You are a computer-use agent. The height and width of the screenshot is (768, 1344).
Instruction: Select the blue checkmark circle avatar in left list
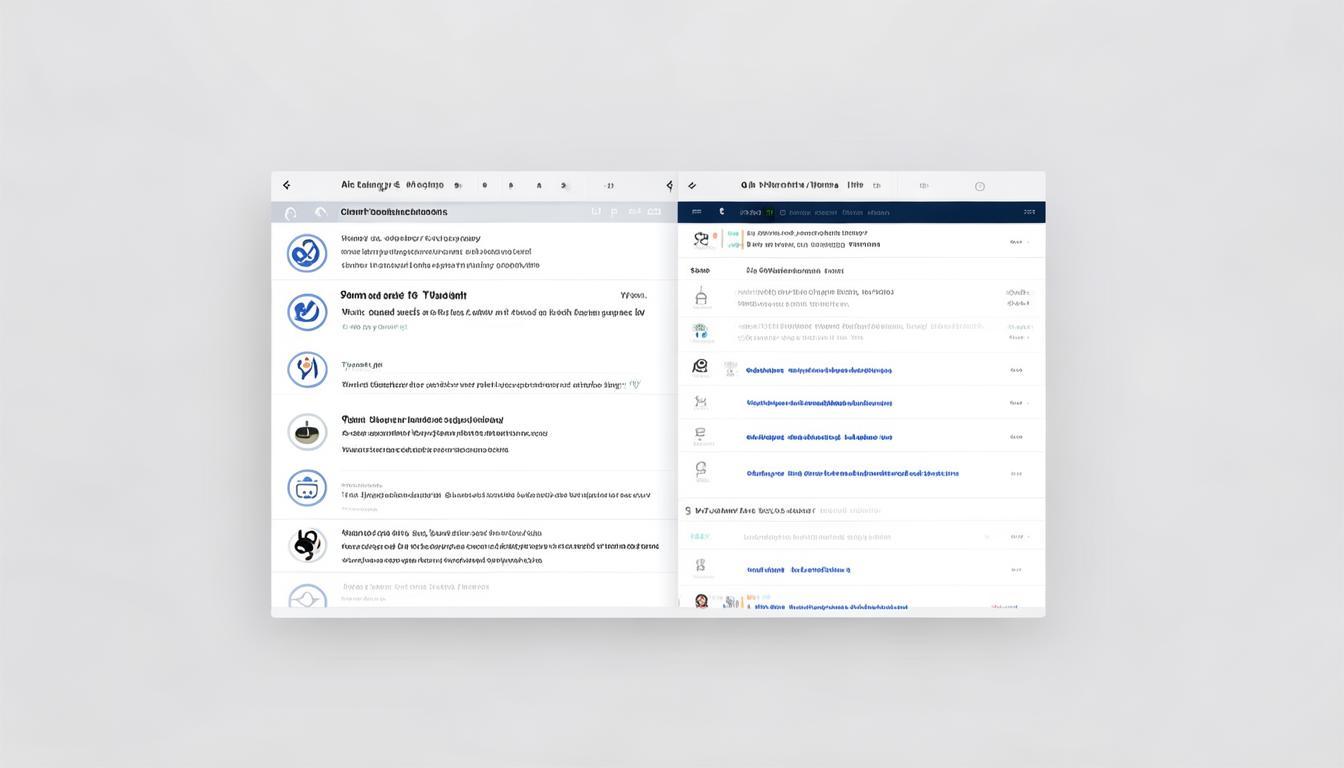[x=307, y=312]
